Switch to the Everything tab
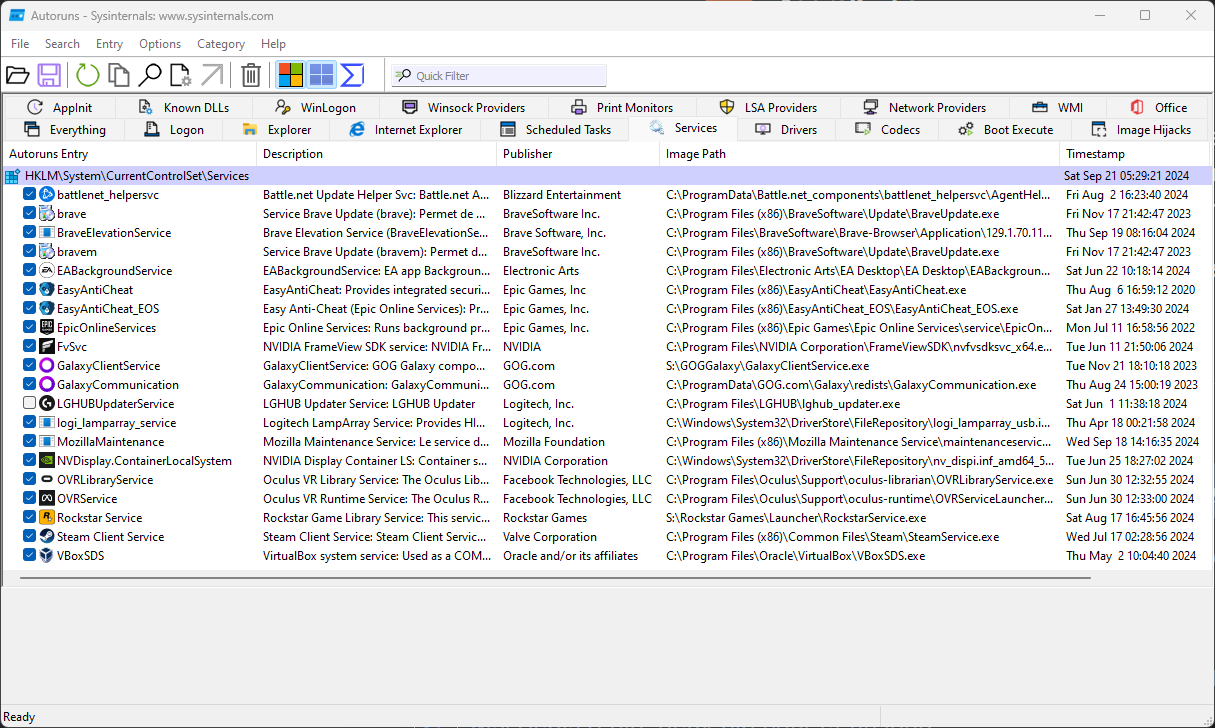Viewport: 1215px width, 728px height. pyautogui.click(x=64, y=130)
